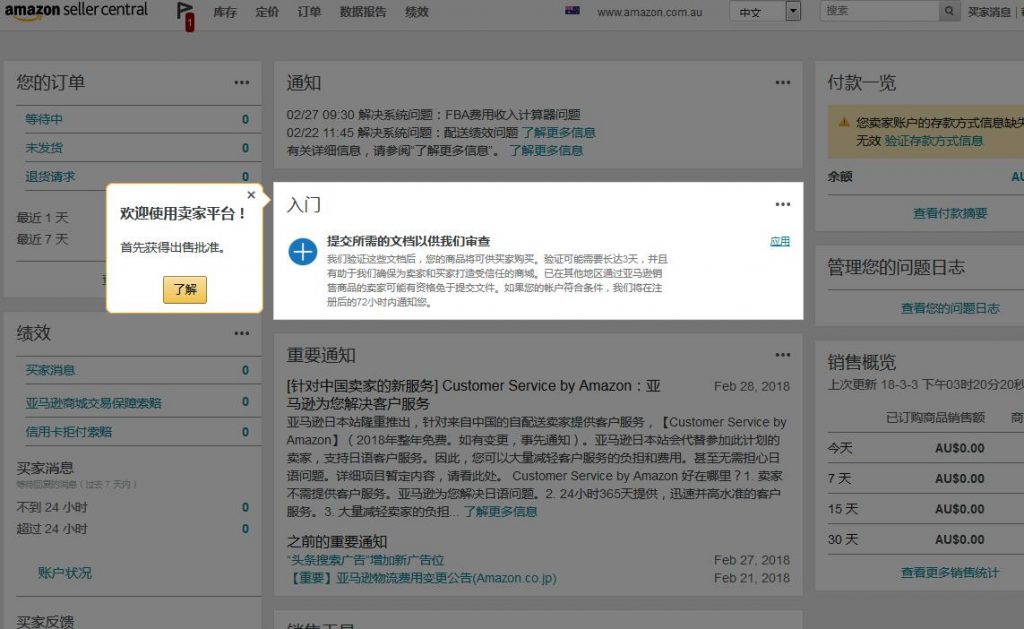Open the flag notifications icon

tap(185, 13)
